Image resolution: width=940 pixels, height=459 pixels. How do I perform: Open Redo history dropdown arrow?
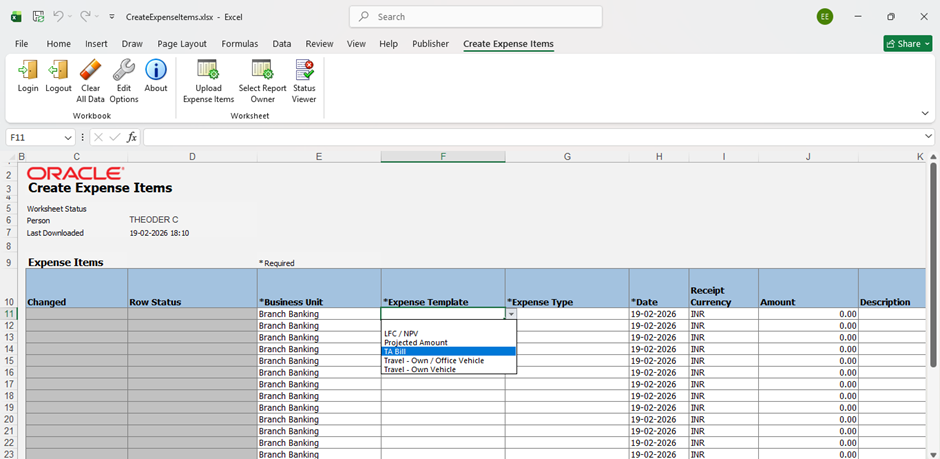96,17
